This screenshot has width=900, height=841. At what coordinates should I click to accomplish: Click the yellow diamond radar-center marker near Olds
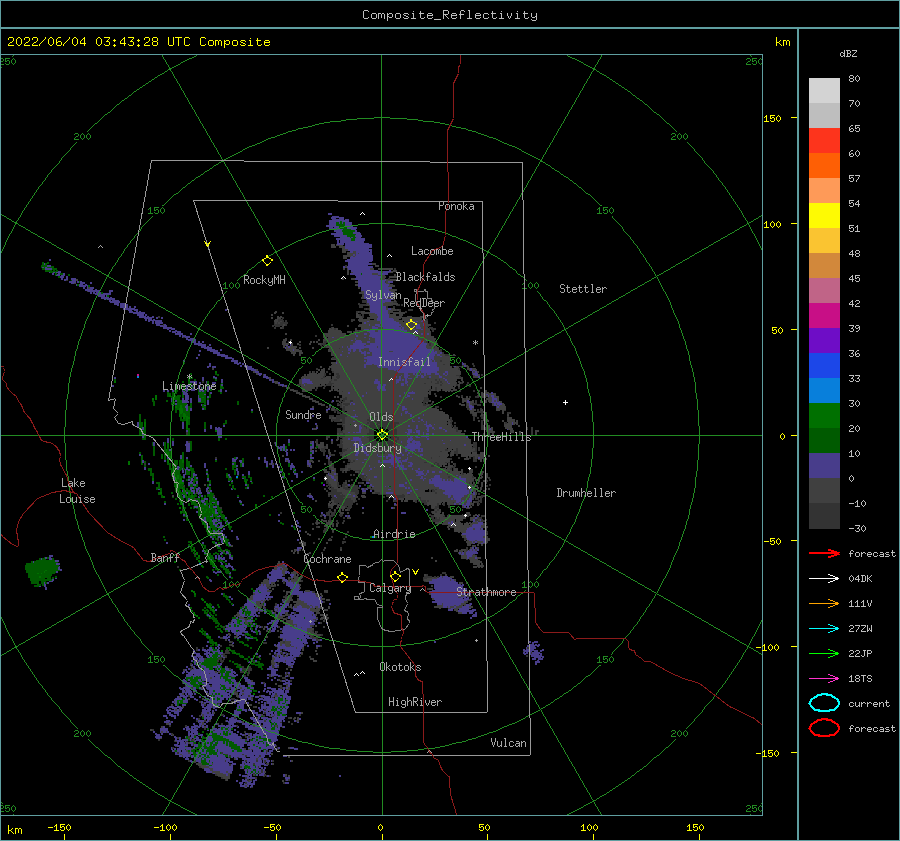[x=382, y=435]
